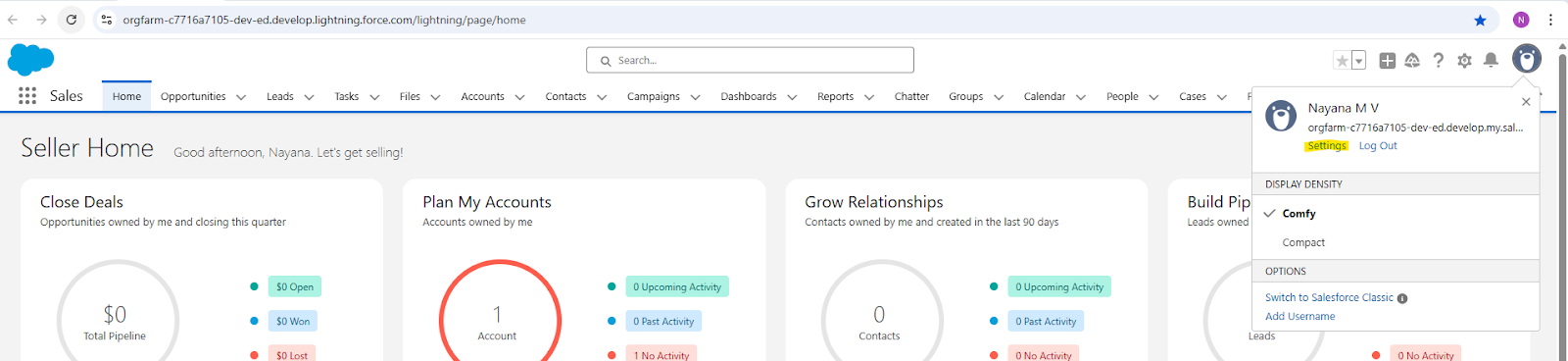Open the Cases tab
The width and height of the screenshot is (1568, 361).
click(1193, 96)
